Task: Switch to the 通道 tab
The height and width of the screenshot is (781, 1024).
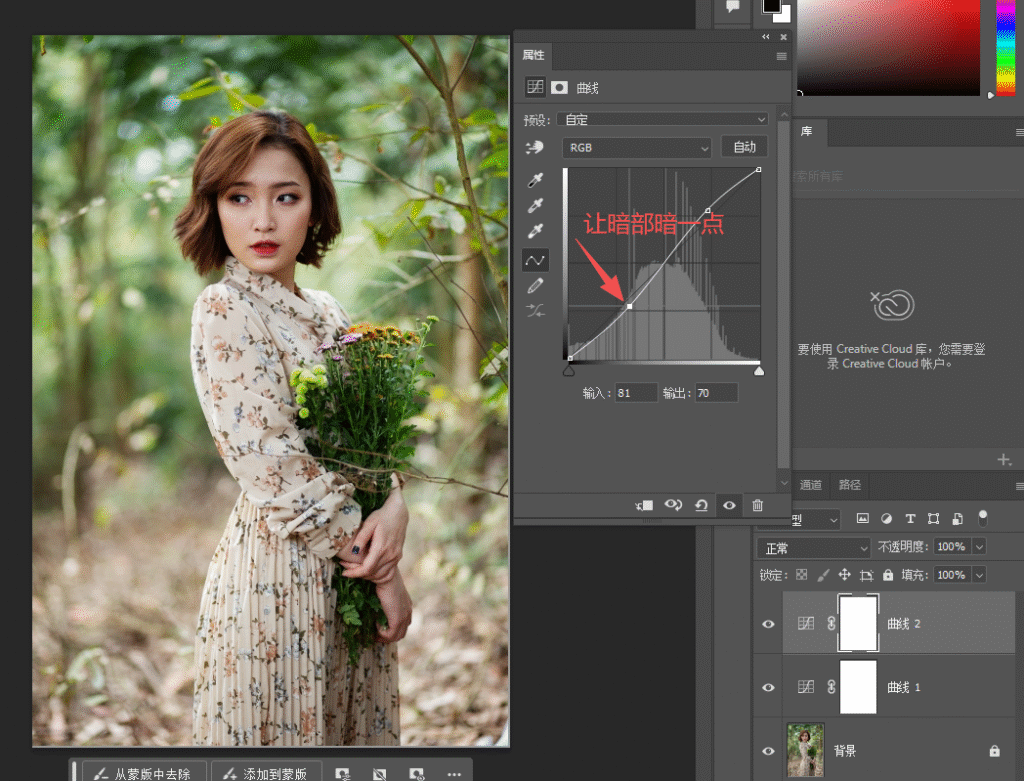Action: click(810, 485)
